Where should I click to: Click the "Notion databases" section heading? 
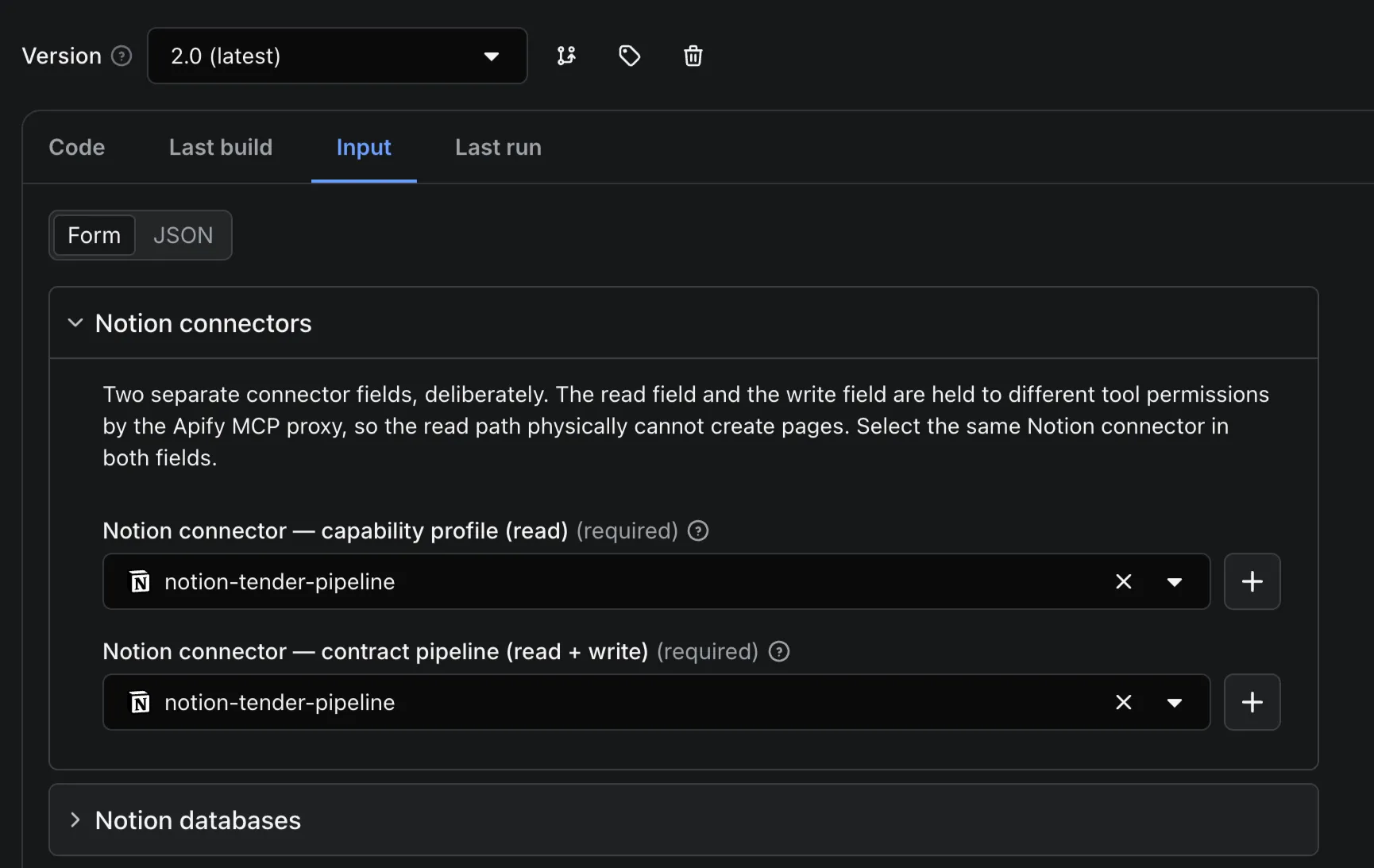[x=198, y=820]
